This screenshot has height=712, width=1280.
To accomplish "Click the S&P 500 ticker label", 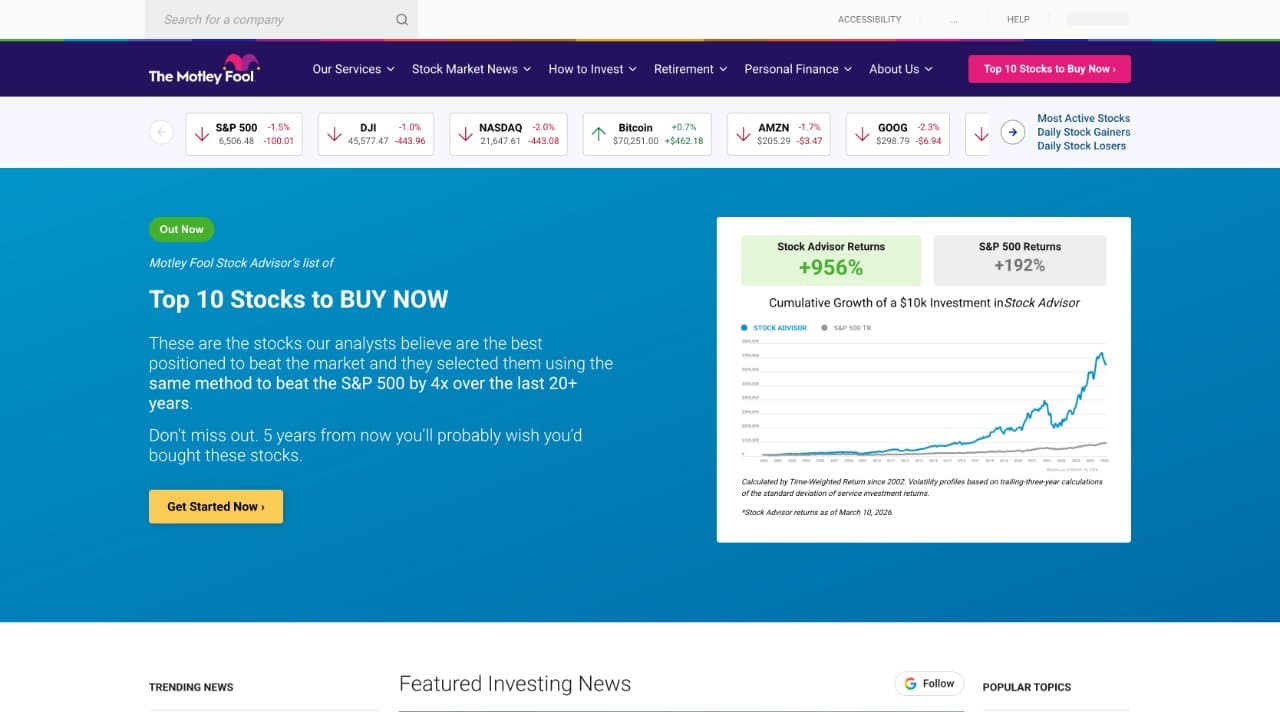I will pos(236,127).
